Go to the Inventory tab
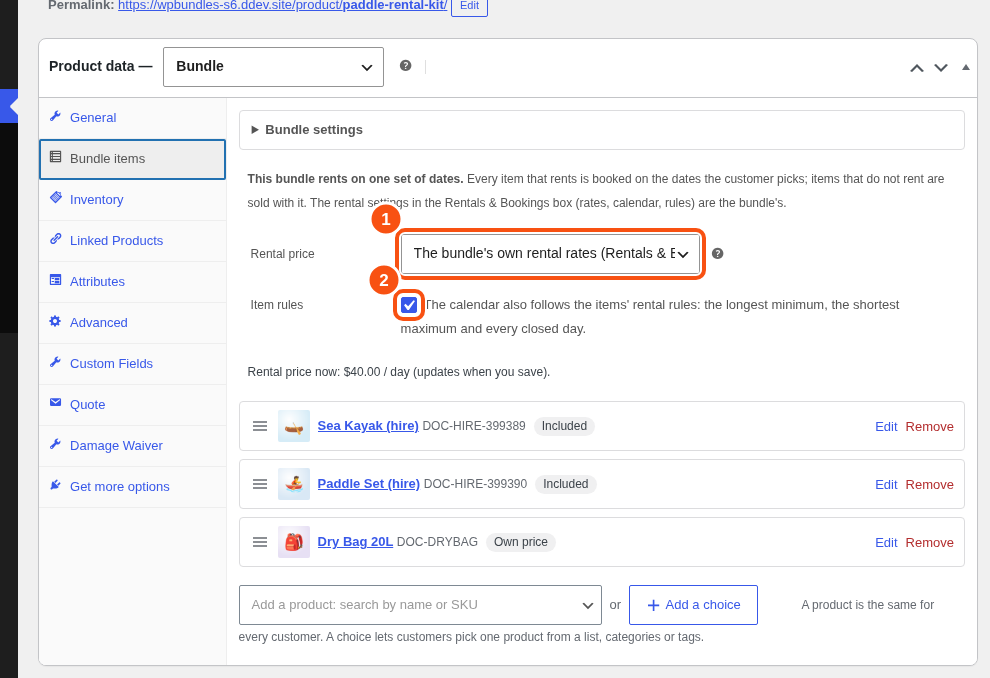 pyautogui.click(x=133, y=200)
